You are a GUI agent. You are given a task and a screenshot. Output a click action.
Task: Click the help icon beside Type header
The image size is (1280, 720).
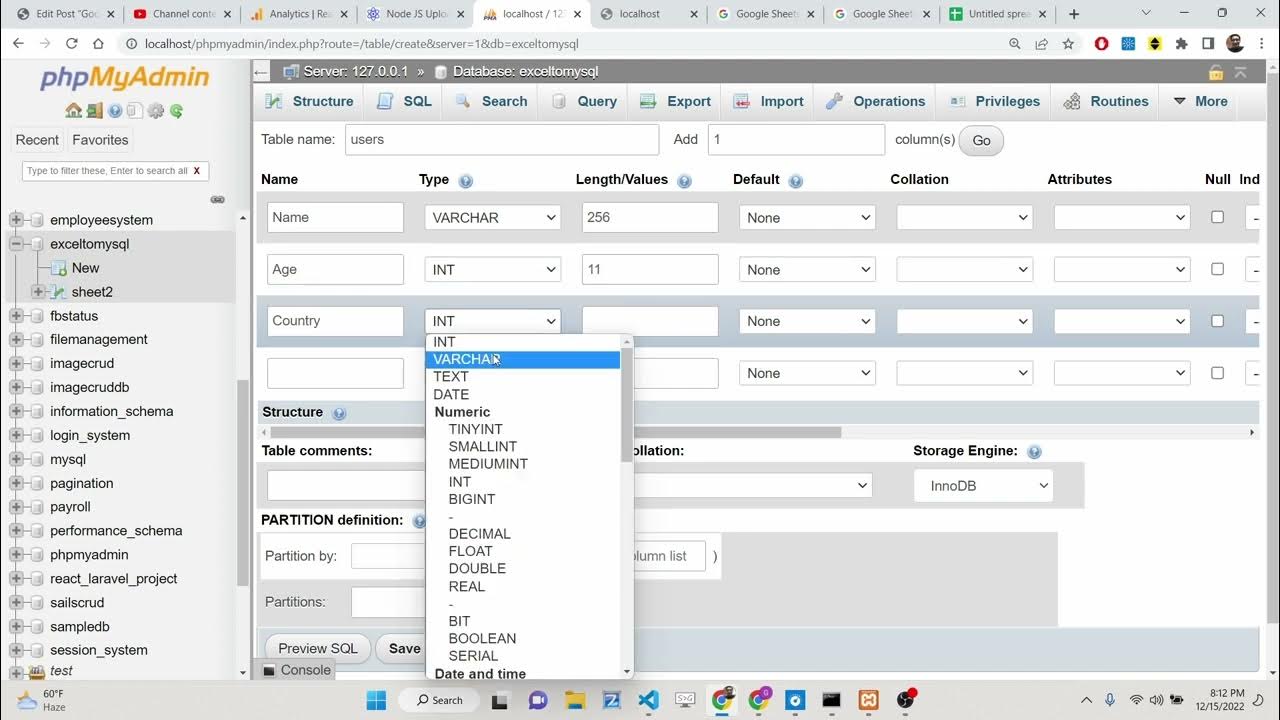tap(465, 181)
